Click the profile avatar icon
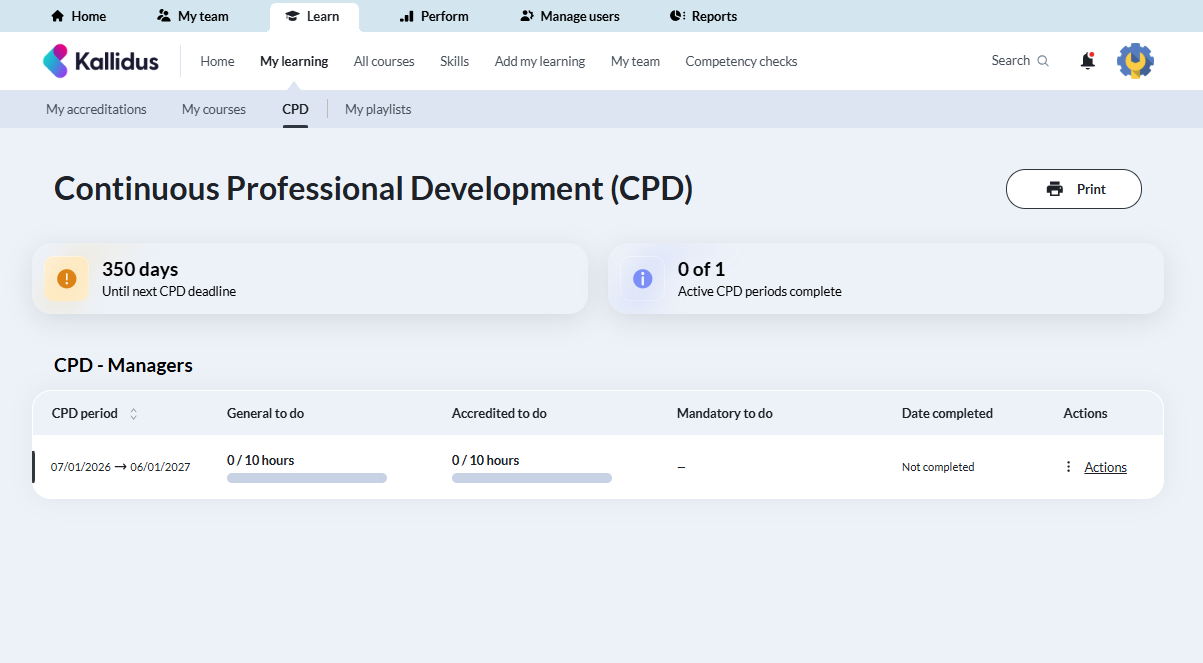This screenshot has width=1203, height=663. [1135, 60]
